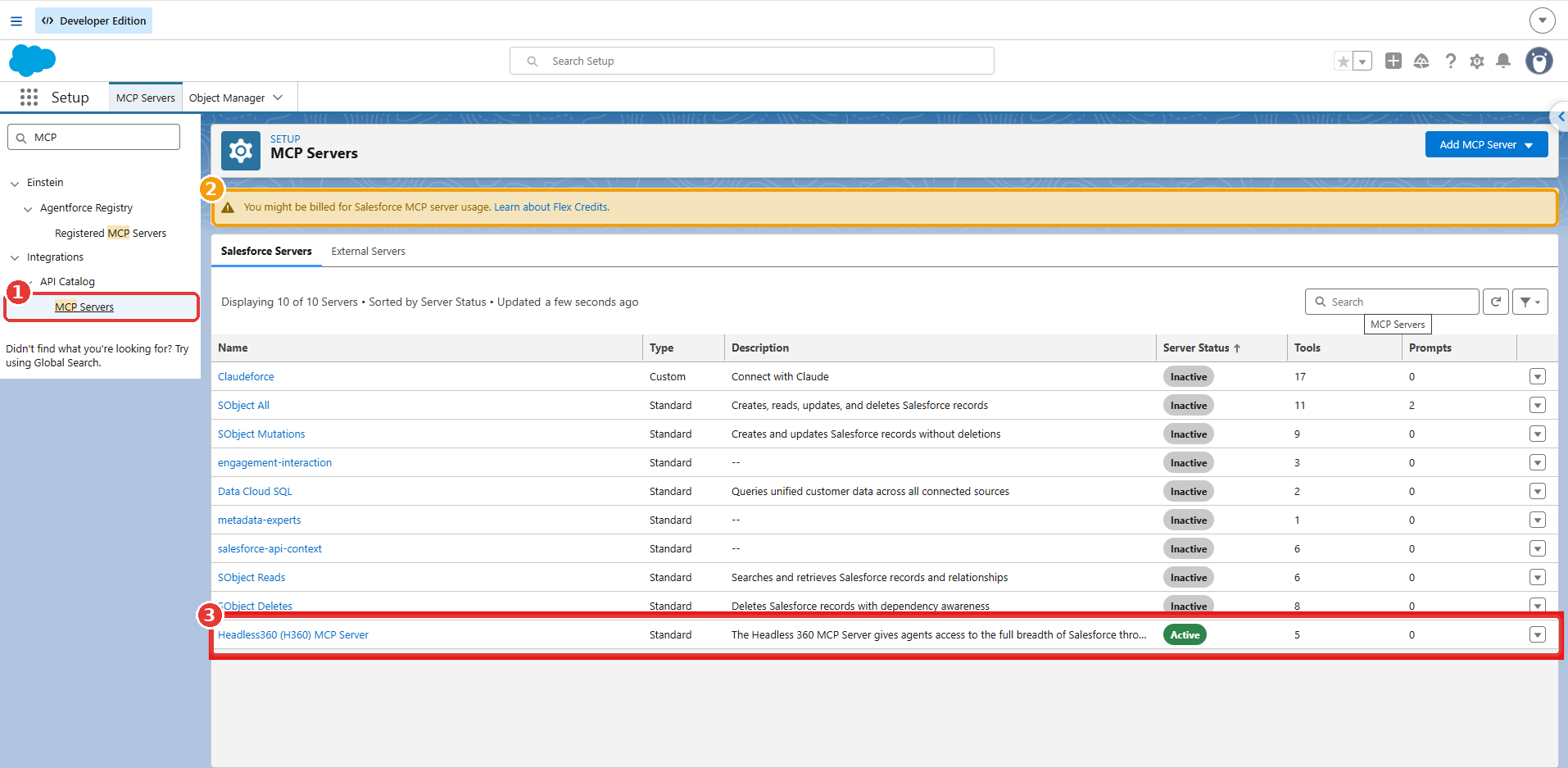Open the Object Manager tab dropdown chevron

[x=279, y=98]
